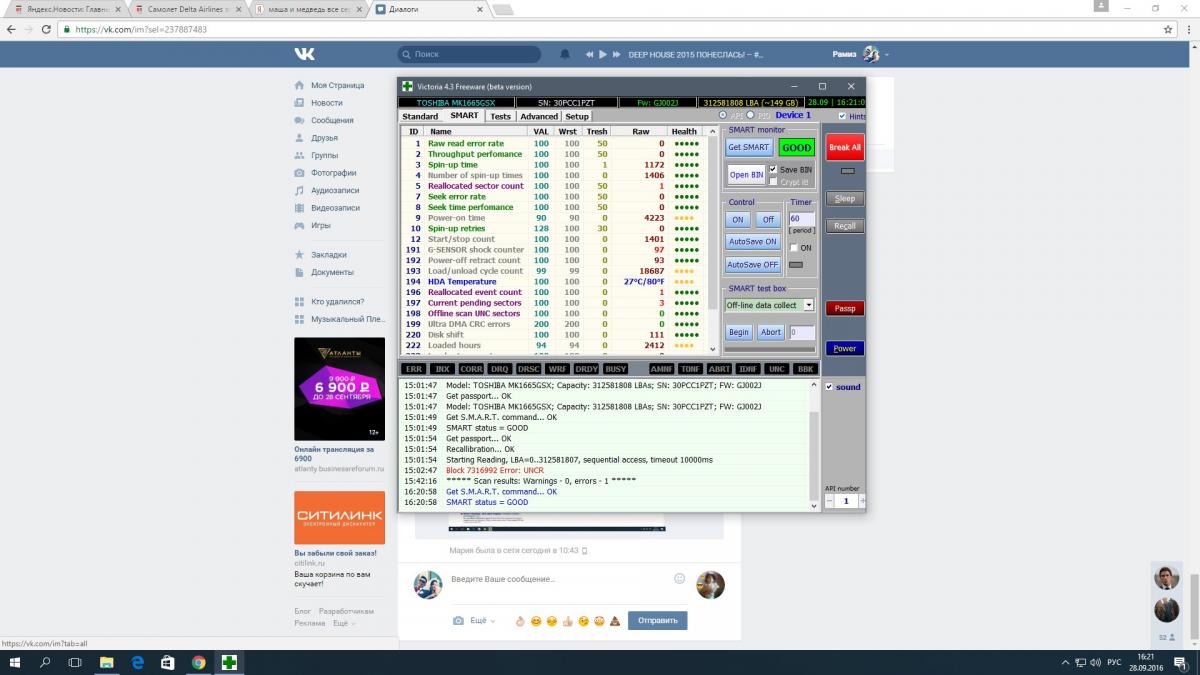Toggle the sound checkbox
This screenshot has height=675, width=1200.
[829, 387]
